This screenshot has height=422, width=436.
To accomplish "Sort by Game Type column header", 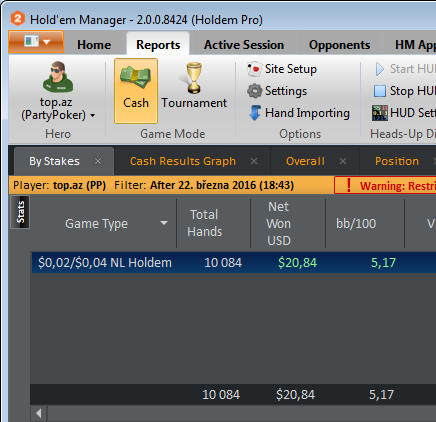I will 96,224.
